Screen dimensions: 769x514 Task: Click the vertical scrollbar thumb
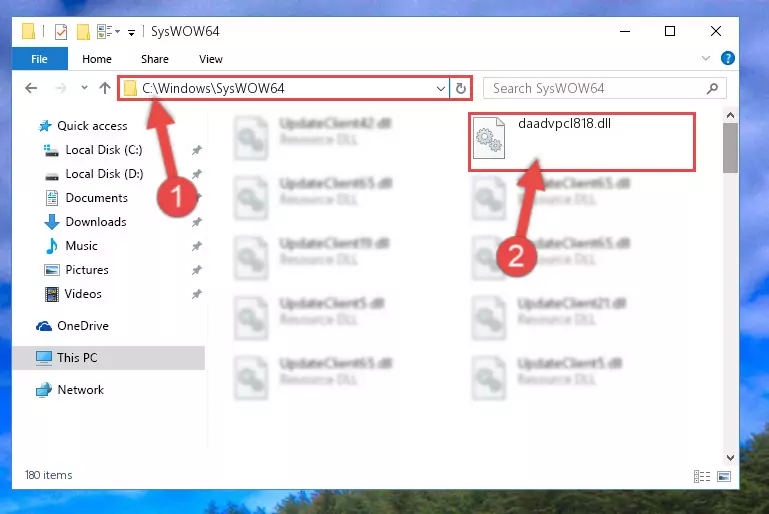click(730, 148)
